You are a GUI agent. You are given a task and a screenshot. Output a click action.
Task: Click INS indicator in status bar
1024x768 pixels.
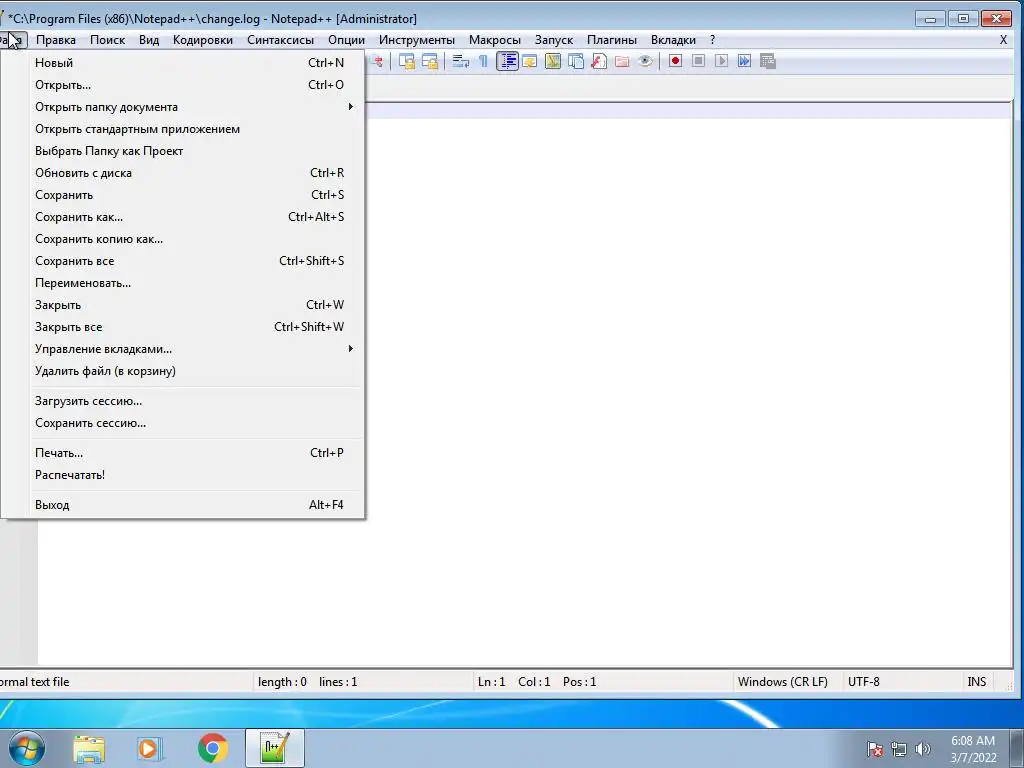976,682
